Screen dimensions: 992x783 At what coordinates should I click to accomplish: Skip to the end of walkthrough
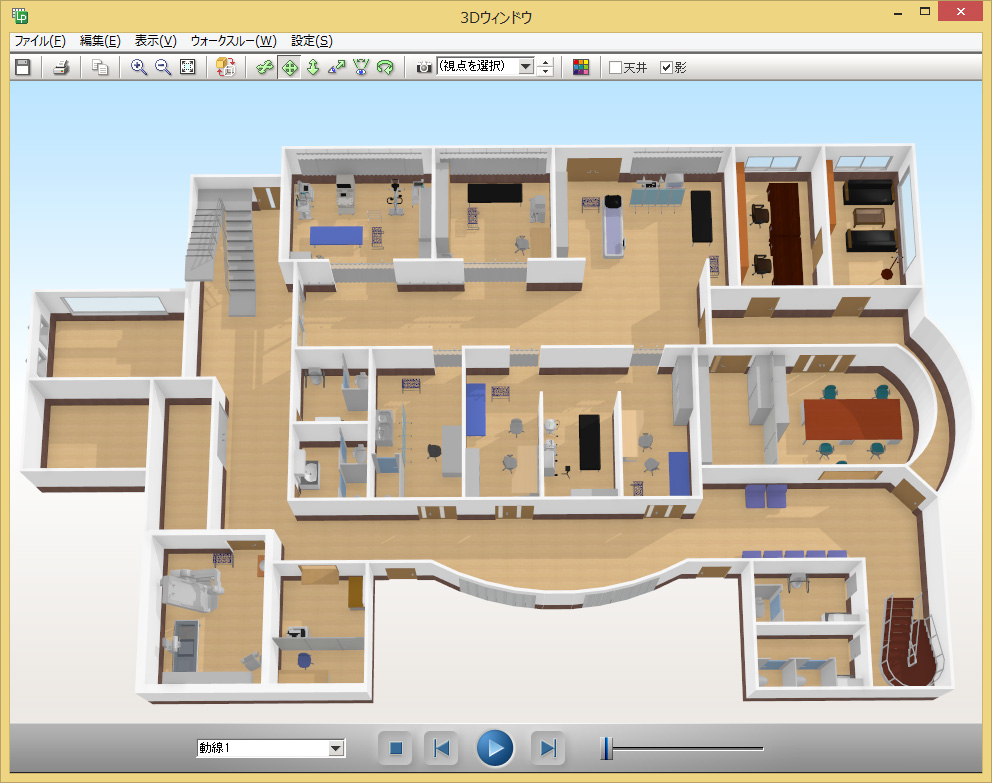(547, 748)
